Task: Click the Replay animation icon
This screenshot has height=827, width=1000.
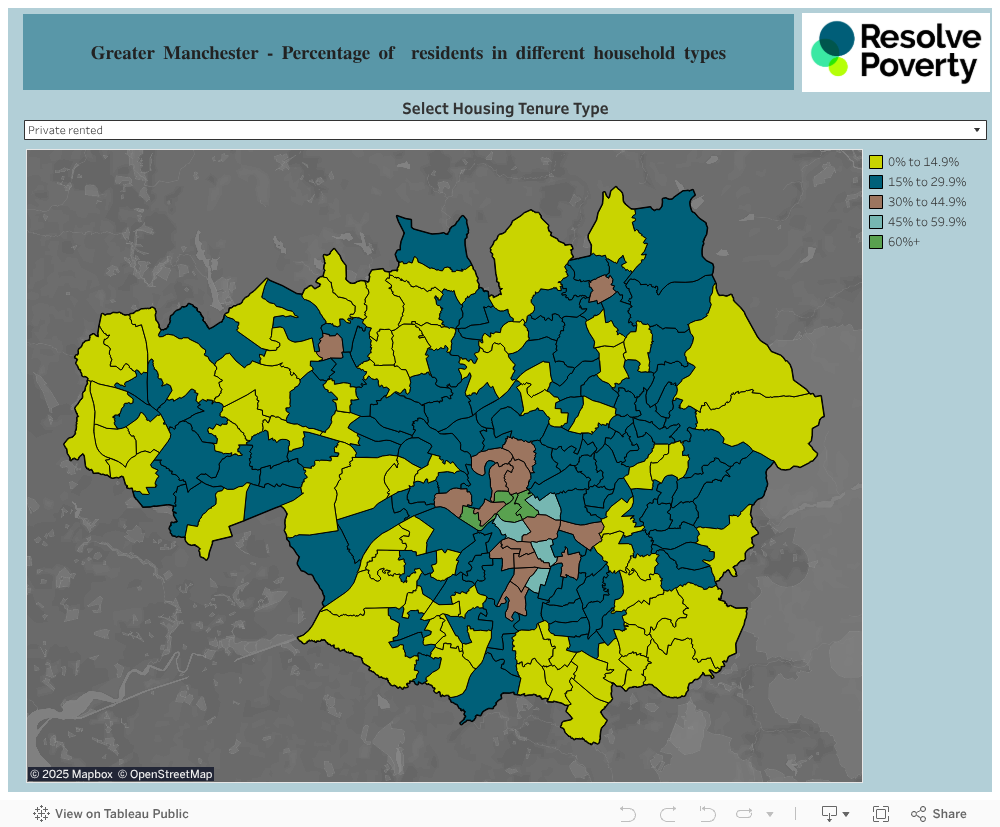Action: (x=745, y=814)
